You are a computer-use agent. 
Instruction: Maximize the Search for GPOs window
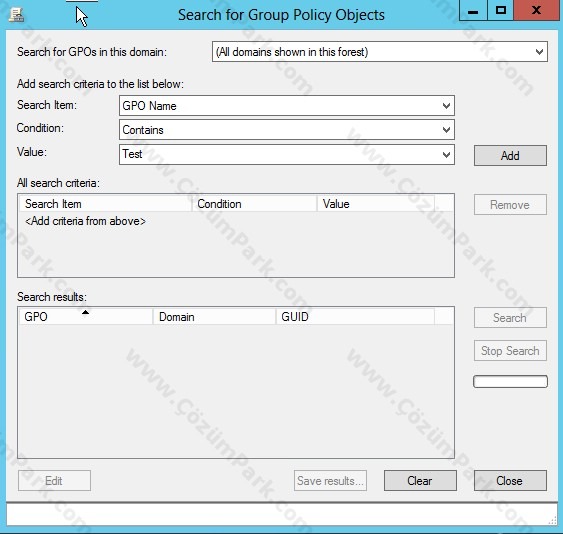point(501,10)
